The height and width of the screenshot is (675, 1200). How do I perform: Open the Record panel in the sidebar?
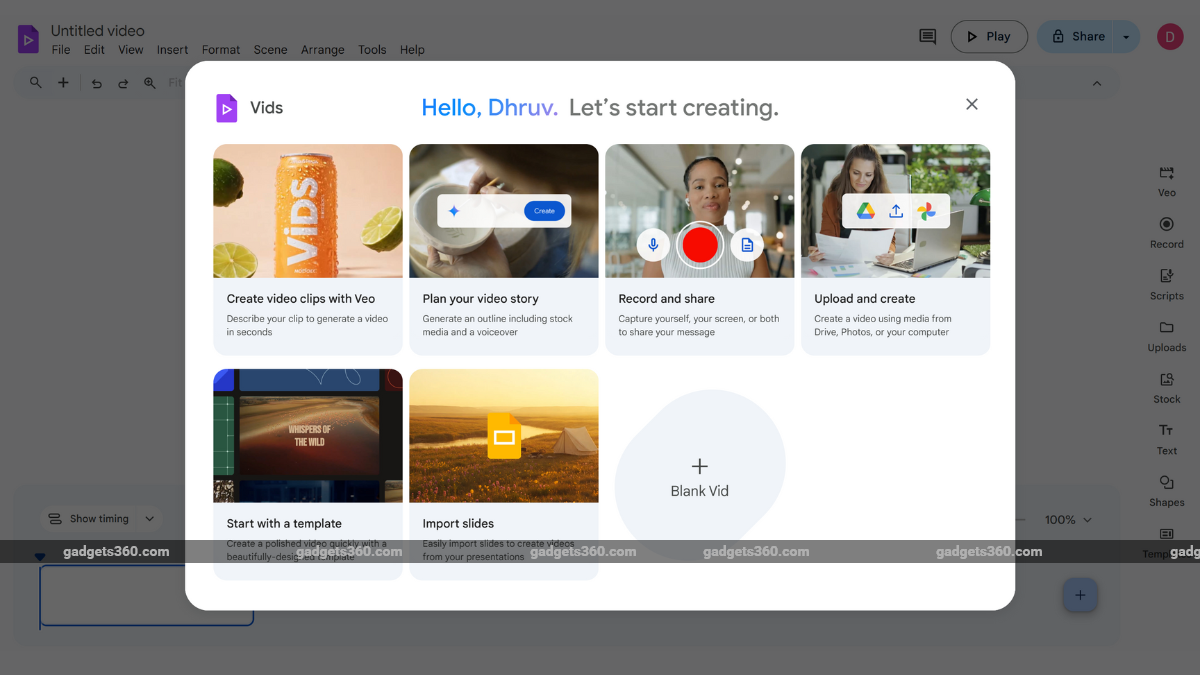pos(1166,233)
